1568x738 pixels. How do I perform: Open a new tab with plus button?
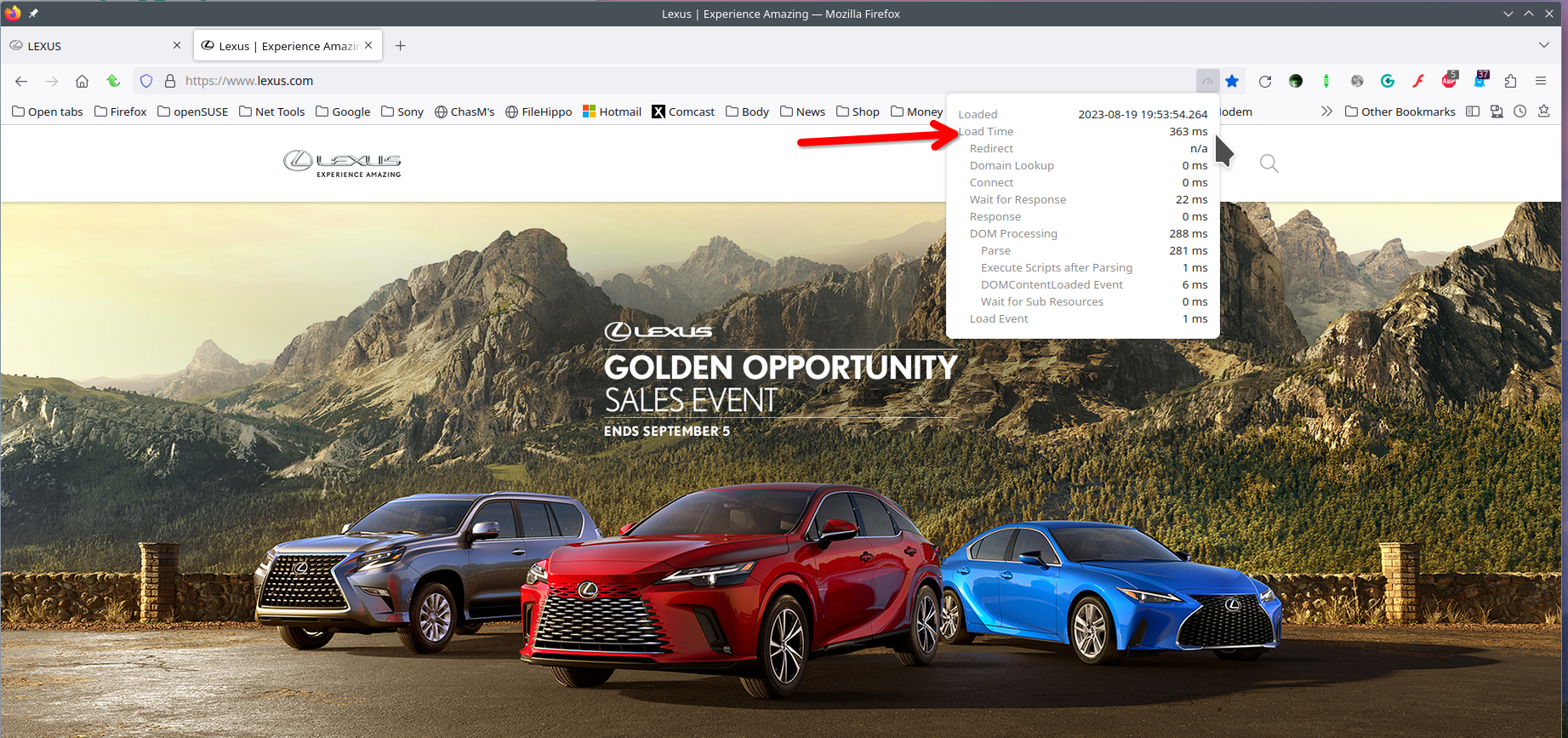[400, 46]
